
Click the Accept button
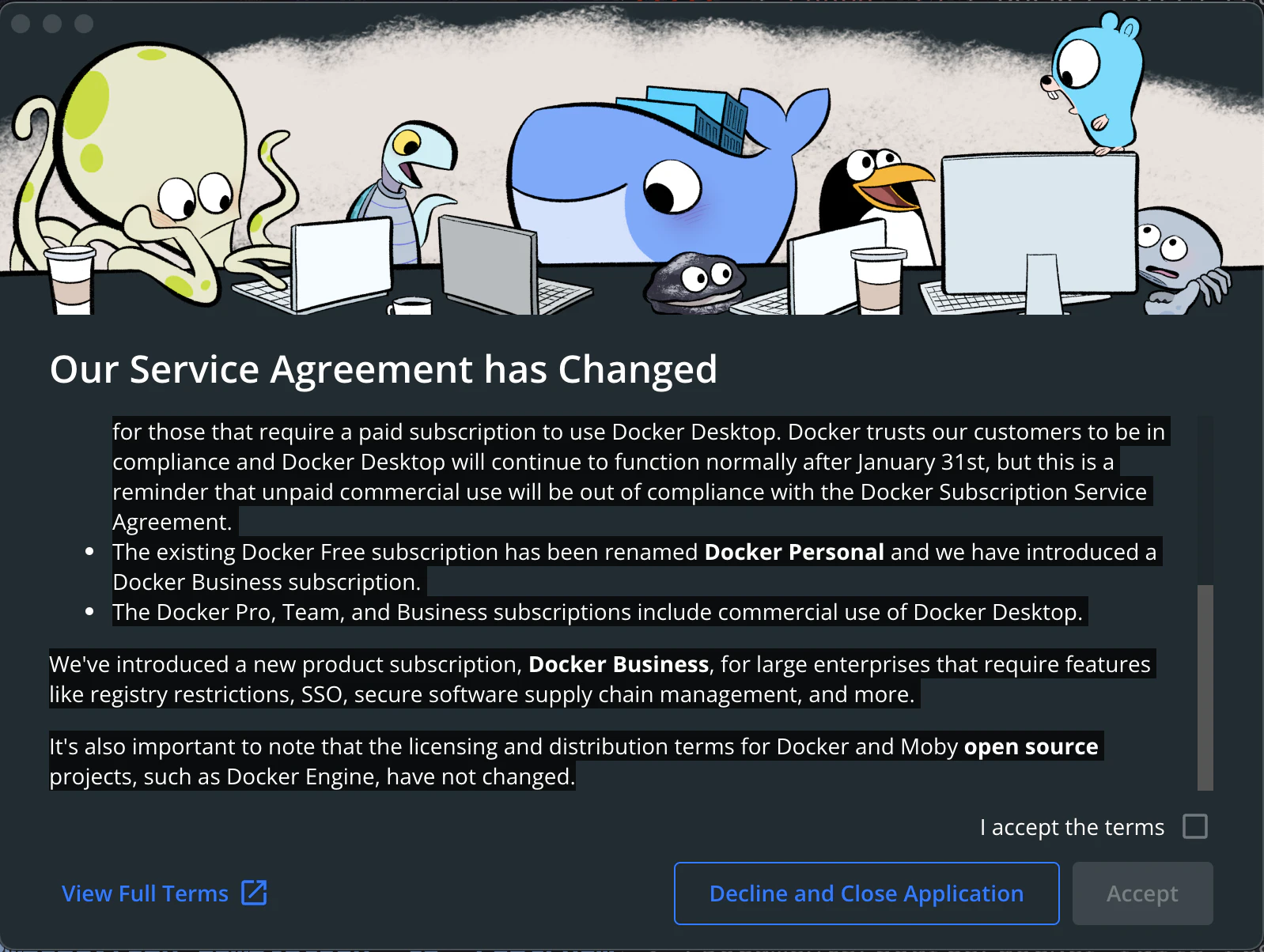(x=1142, y=893)
